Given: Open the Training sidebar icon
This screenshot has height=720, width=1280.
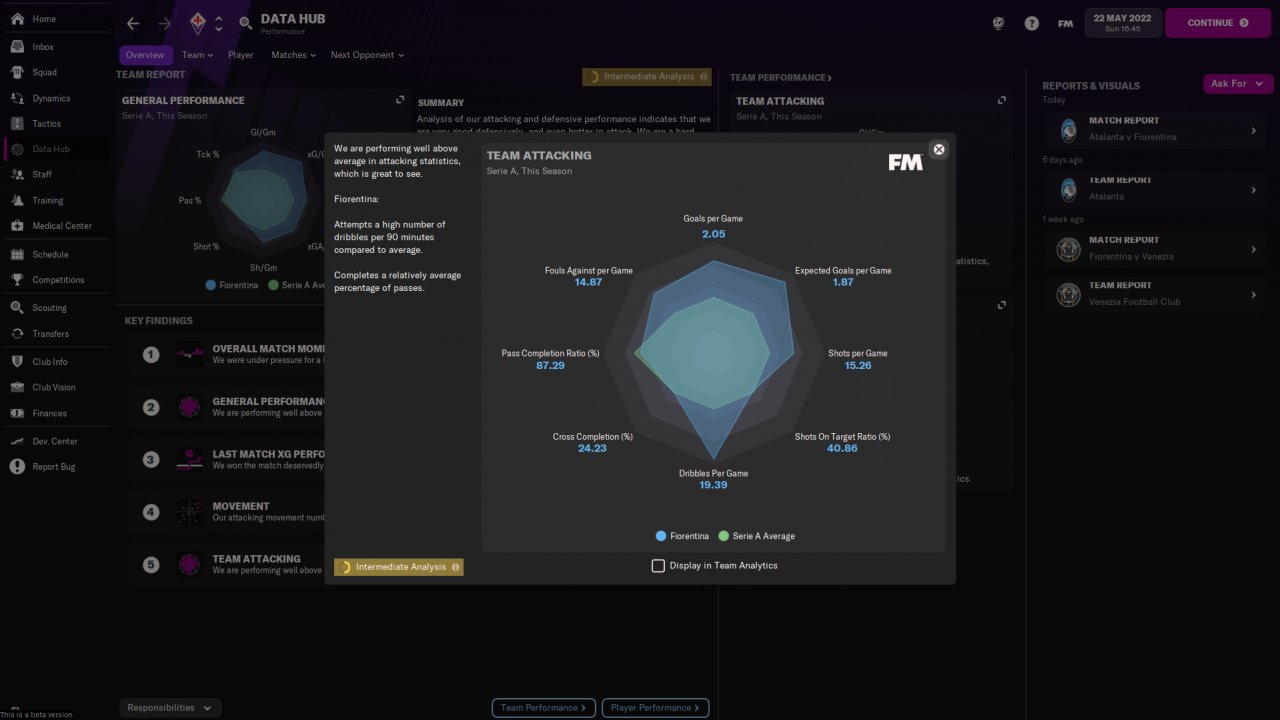Looking at the screenshot, I should [x=17, y=201].
